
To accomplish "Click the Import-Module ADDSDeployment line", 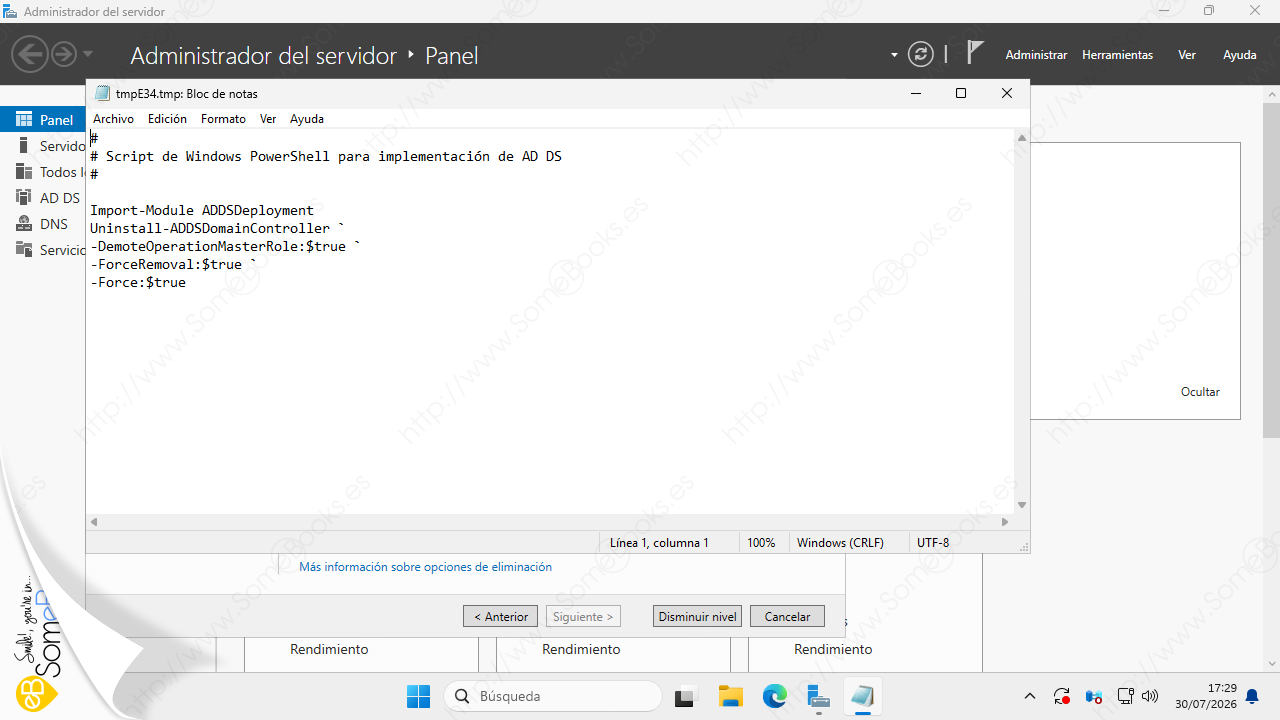I will tap(202, 210).
